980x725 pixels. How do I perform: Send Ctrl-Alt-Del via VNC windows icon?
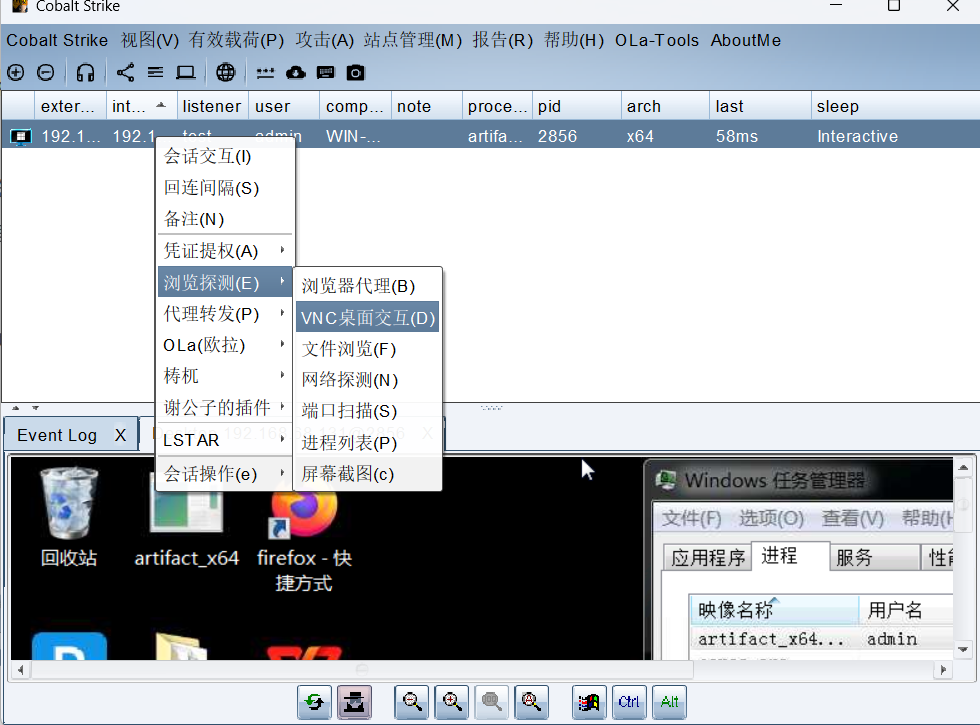[x=589, y=702]
